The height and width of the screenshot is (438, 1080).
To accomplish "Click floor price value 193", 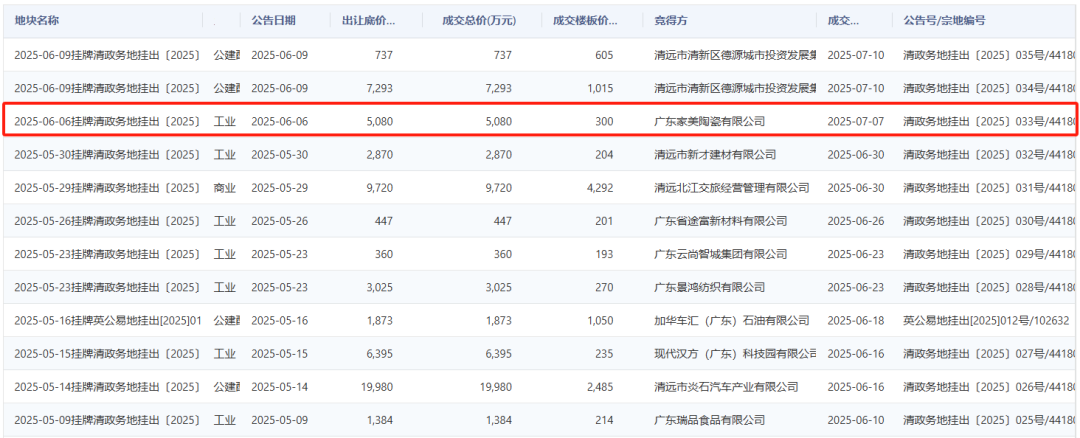I will 604,254.
